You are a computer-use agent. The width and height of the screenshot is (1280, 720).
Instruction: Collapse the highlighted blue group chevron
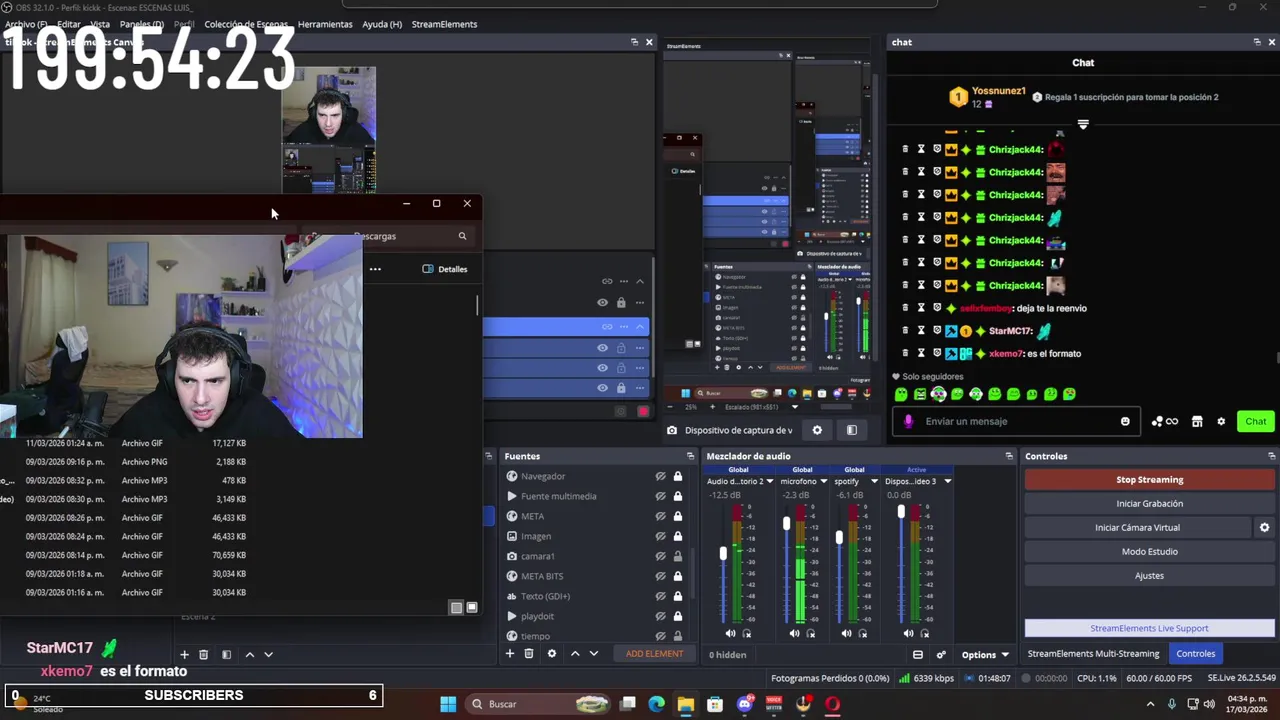coord(640,326)
